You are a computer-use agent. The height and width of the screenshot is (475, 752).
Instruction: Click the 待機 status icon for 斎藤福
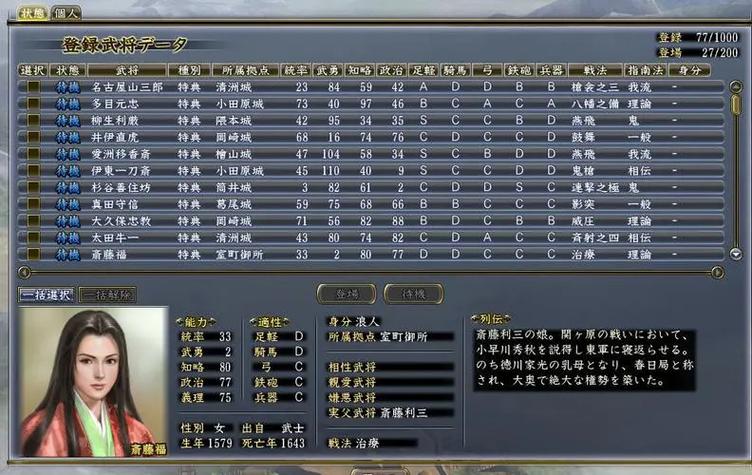68,254
